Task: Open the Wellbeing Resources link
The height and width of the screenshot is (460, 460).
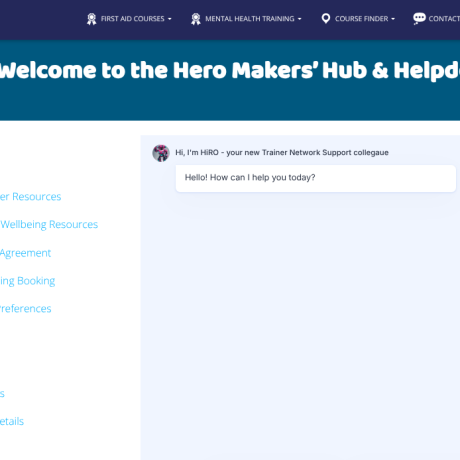Action: click(49, 225)
